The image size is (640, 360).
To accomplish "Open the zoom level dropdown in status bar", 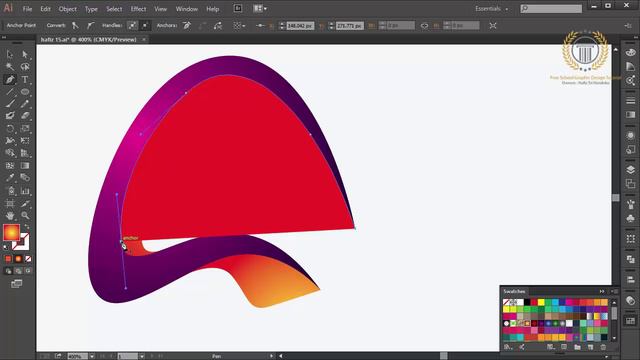I will point(92,356).
